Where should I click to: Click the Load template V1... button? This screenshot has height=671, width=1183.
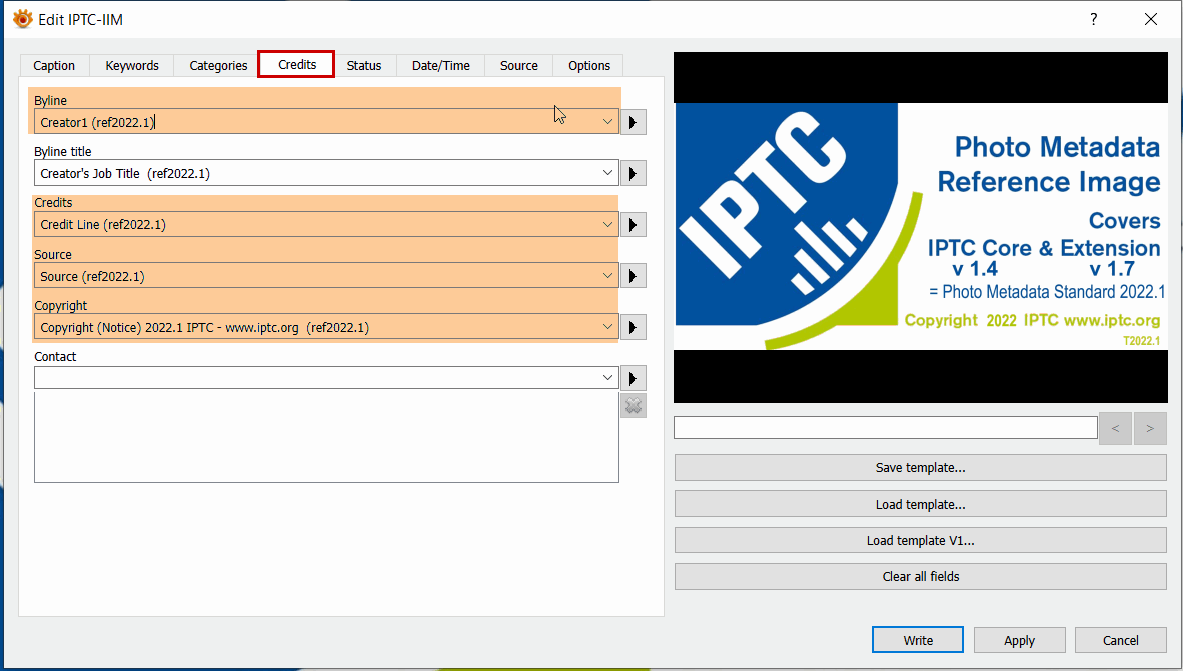(x=920, y=540)
